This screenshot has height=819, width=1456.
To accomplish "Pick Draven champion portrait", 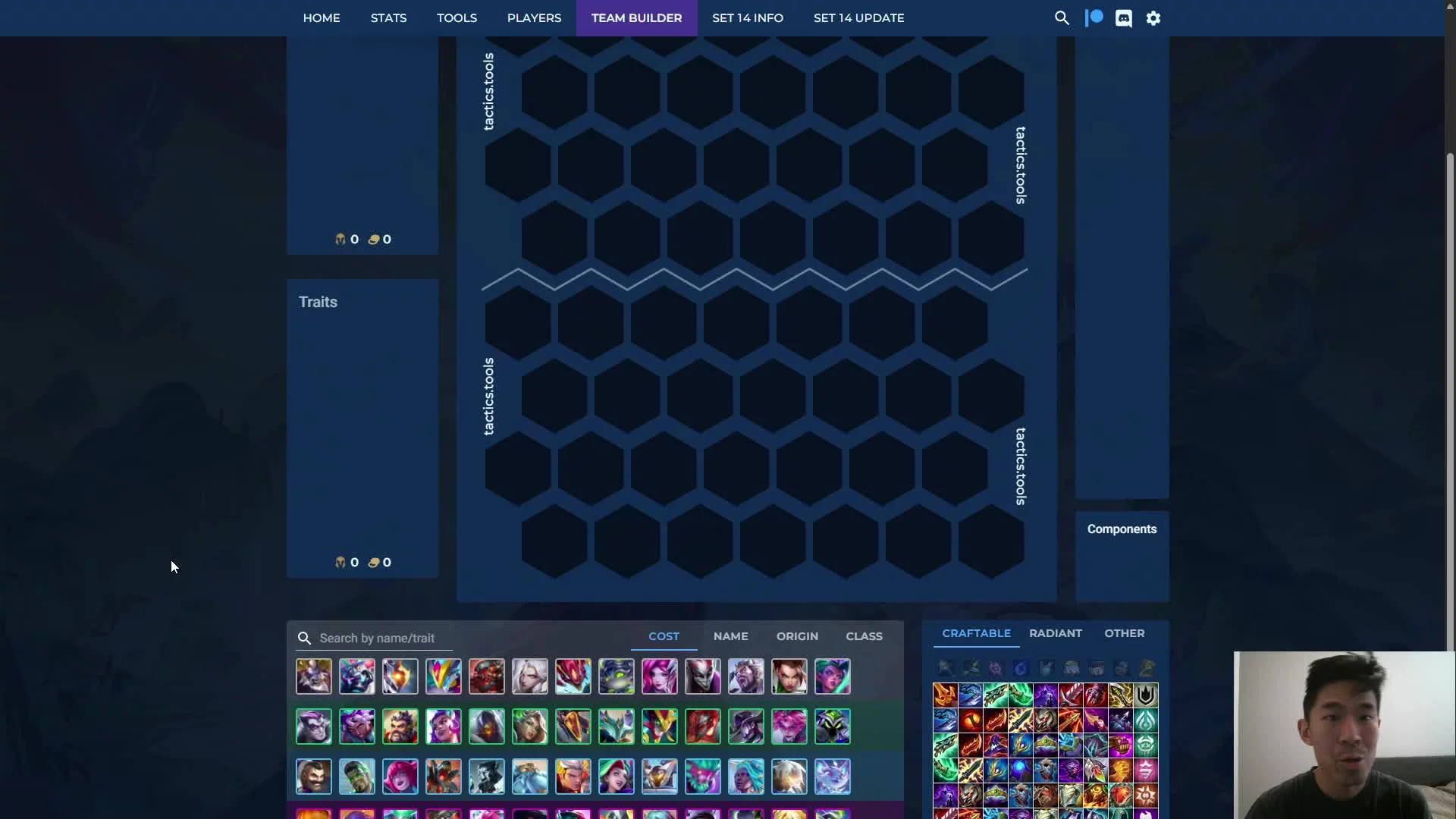I will [x=356, y=777].
